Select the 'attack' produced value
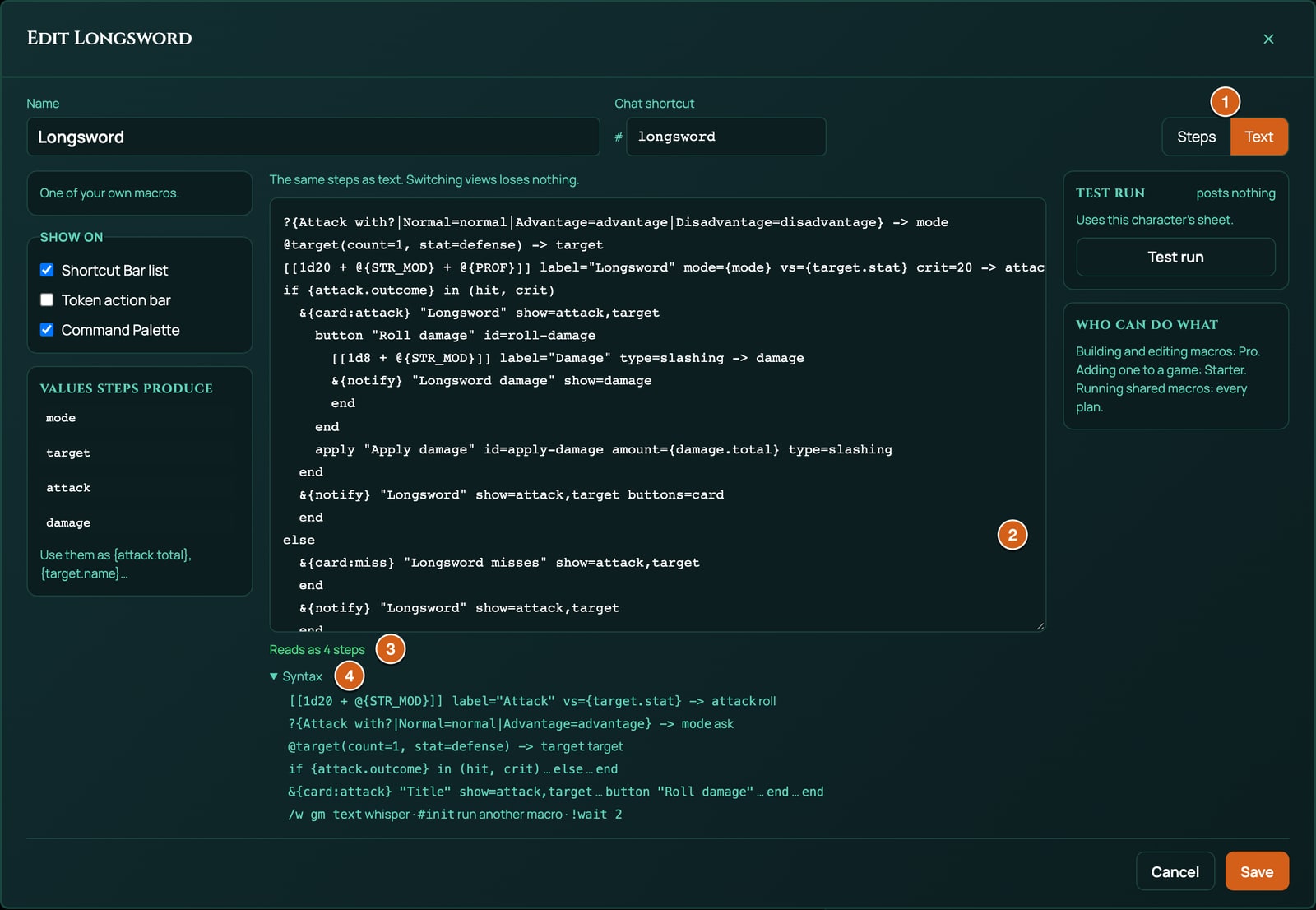The height and width of the screenshot is (910, 1316). 68,488
